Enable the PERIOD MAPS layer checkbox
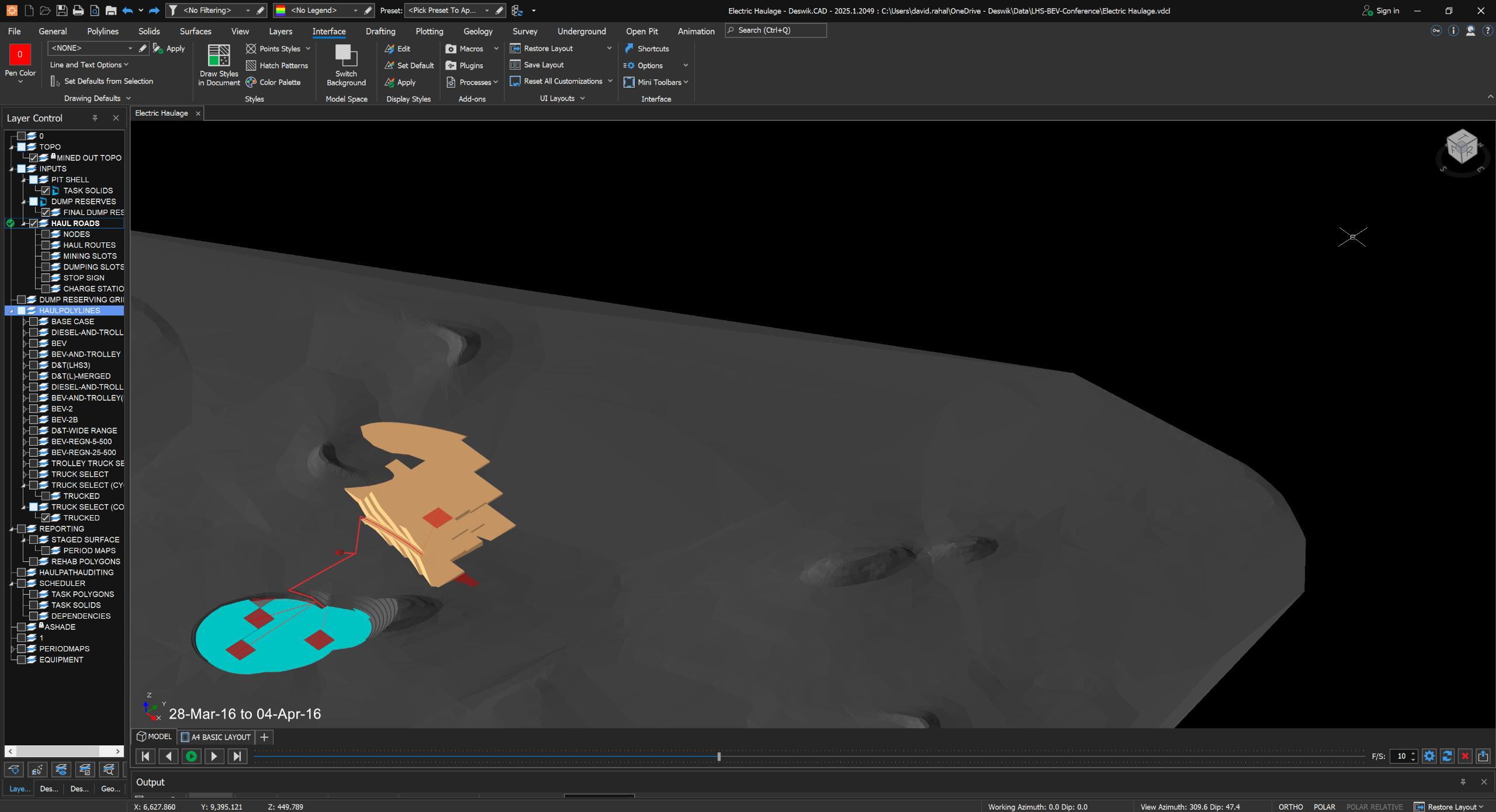1496x812 pixels. click(x=46, y=550)
